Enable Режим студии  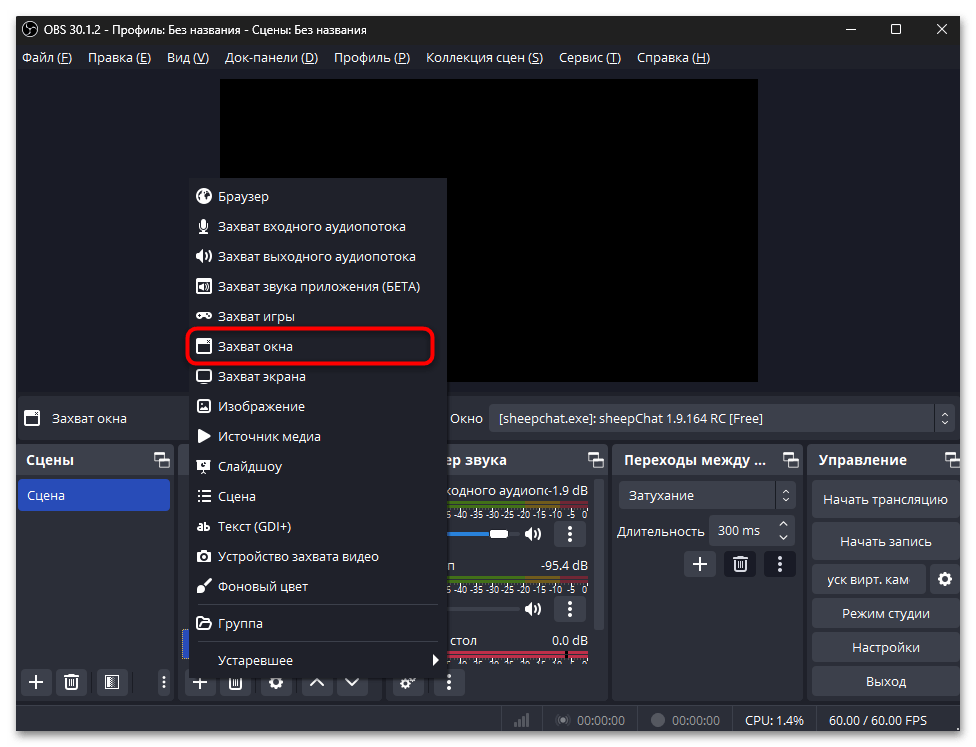coord(885,613)
